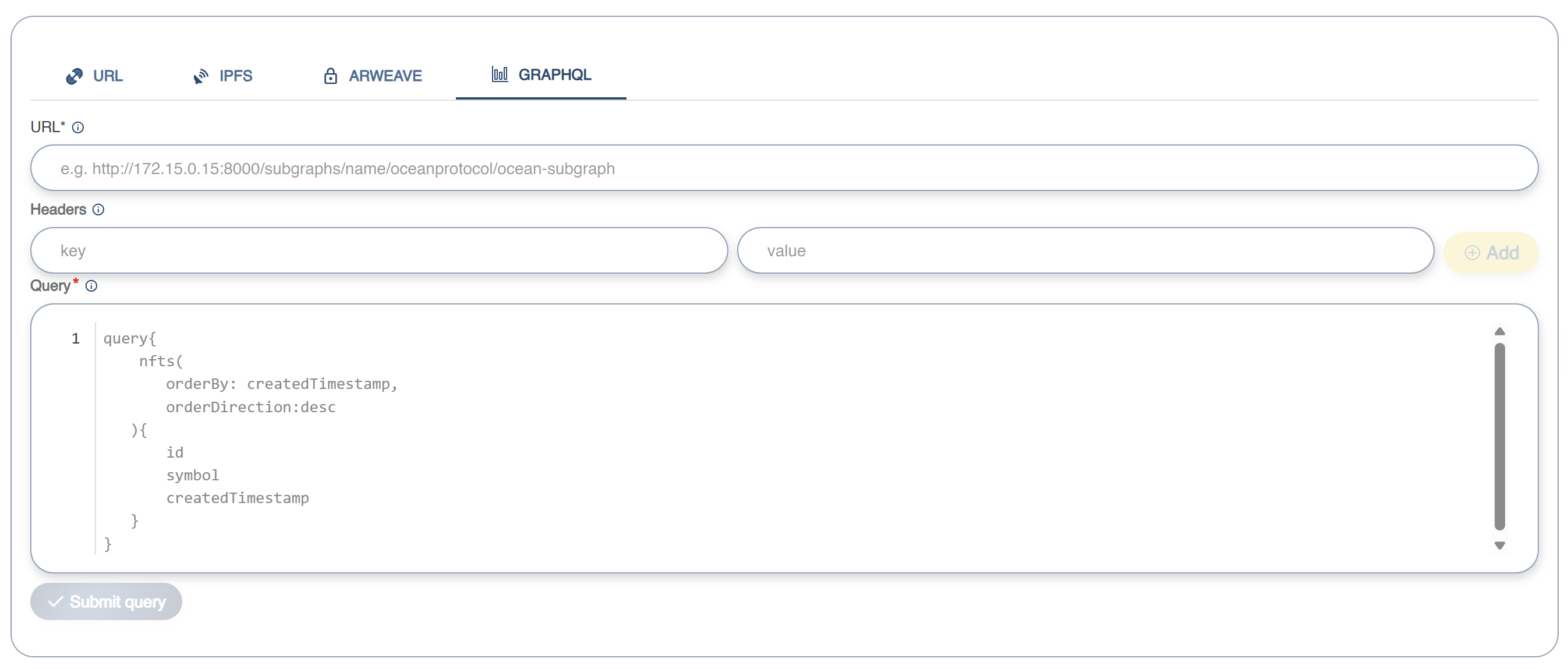Click into the header key field

tap(378, 251)
